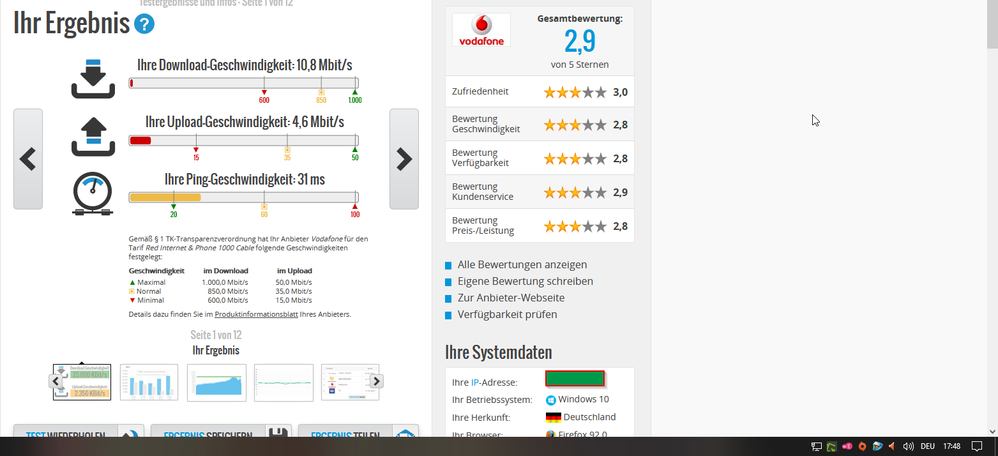
Task: Click the floppy disk save icon
Action: tap(278, 433)
